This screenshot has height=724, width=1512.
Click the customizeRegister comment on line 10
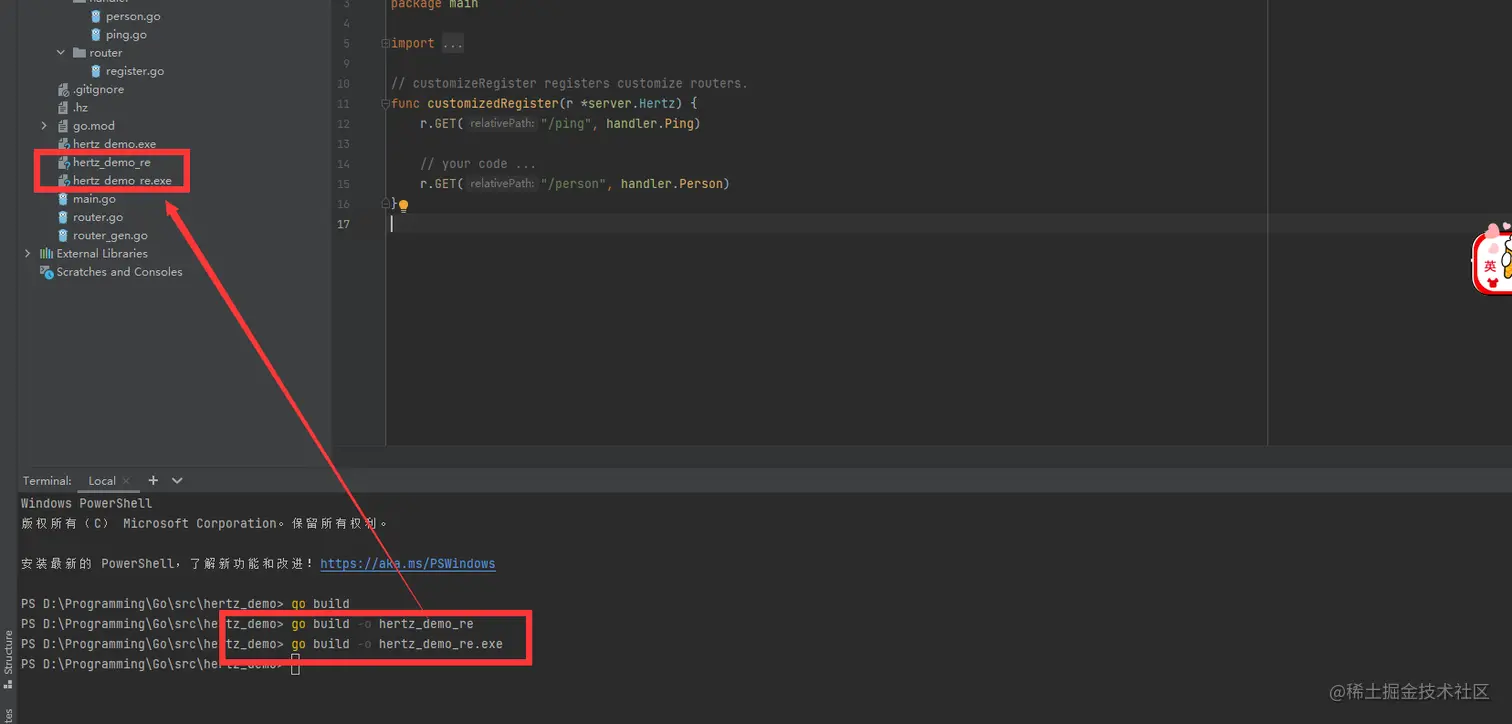click(x=569, y=84)
